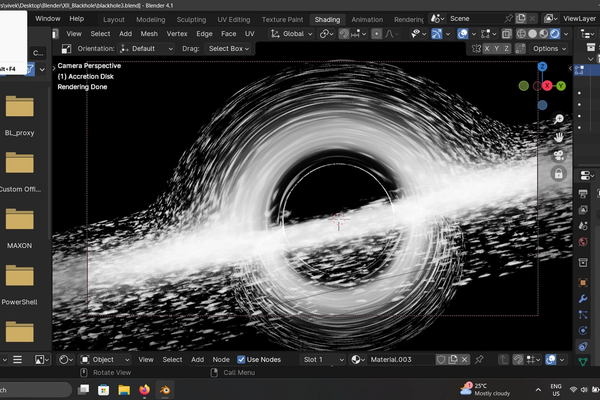Toggle the camera view icon
The image size is (600, 400).
[559, 155]
